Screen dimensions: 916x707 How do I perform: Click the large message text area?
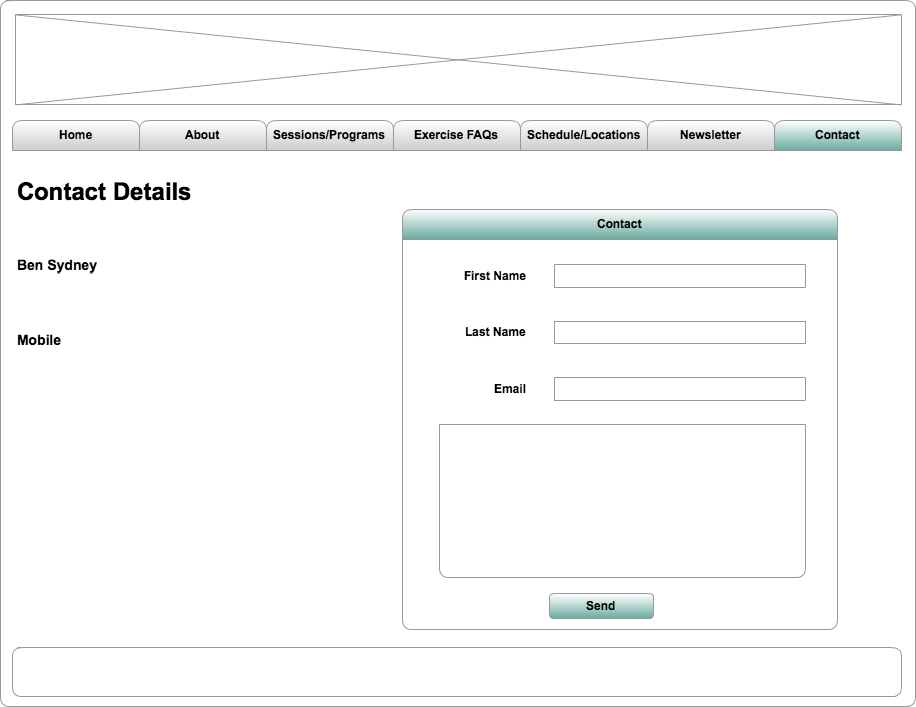click(620, 500)
